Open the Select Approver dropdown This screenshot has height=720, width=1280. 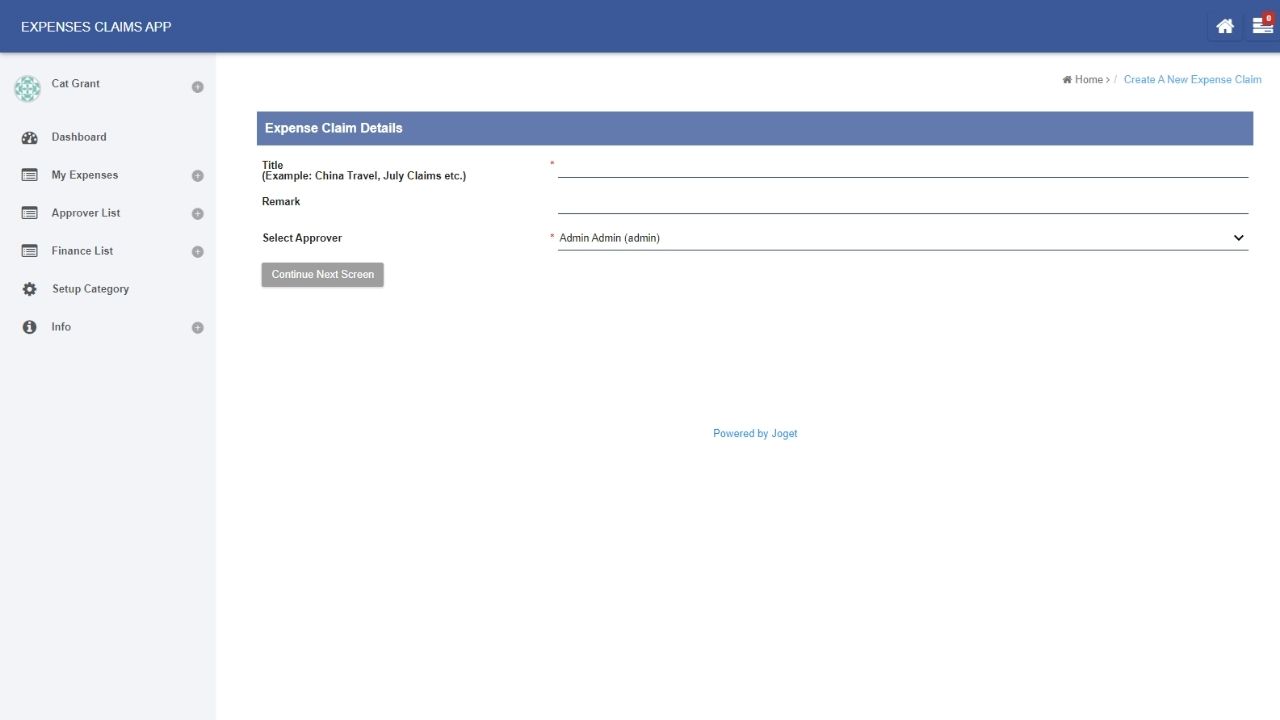click(x=902, y=238)
